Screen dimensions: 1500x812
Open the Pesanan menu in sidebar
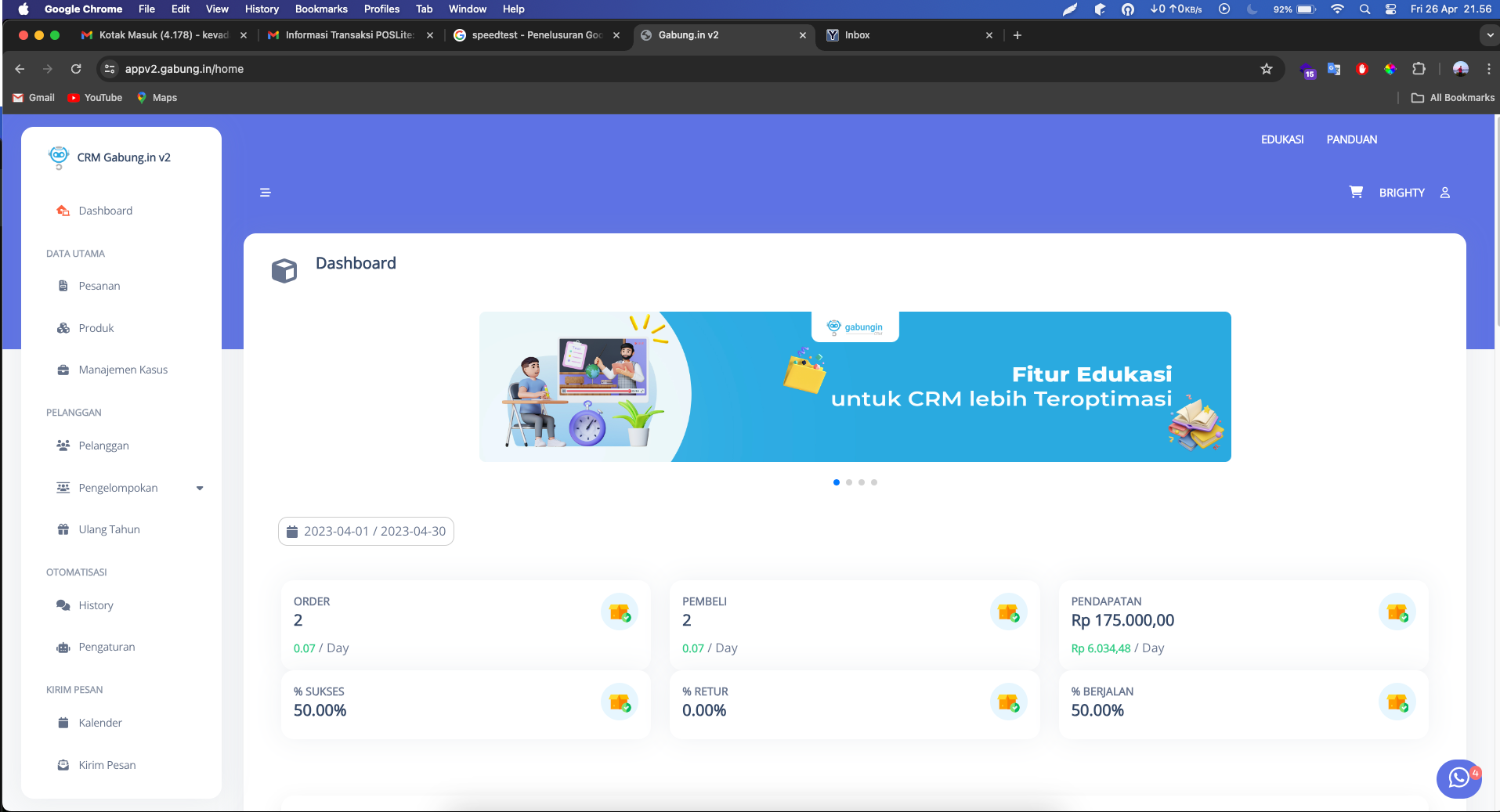pyautogui.click(x=99, y=286)
